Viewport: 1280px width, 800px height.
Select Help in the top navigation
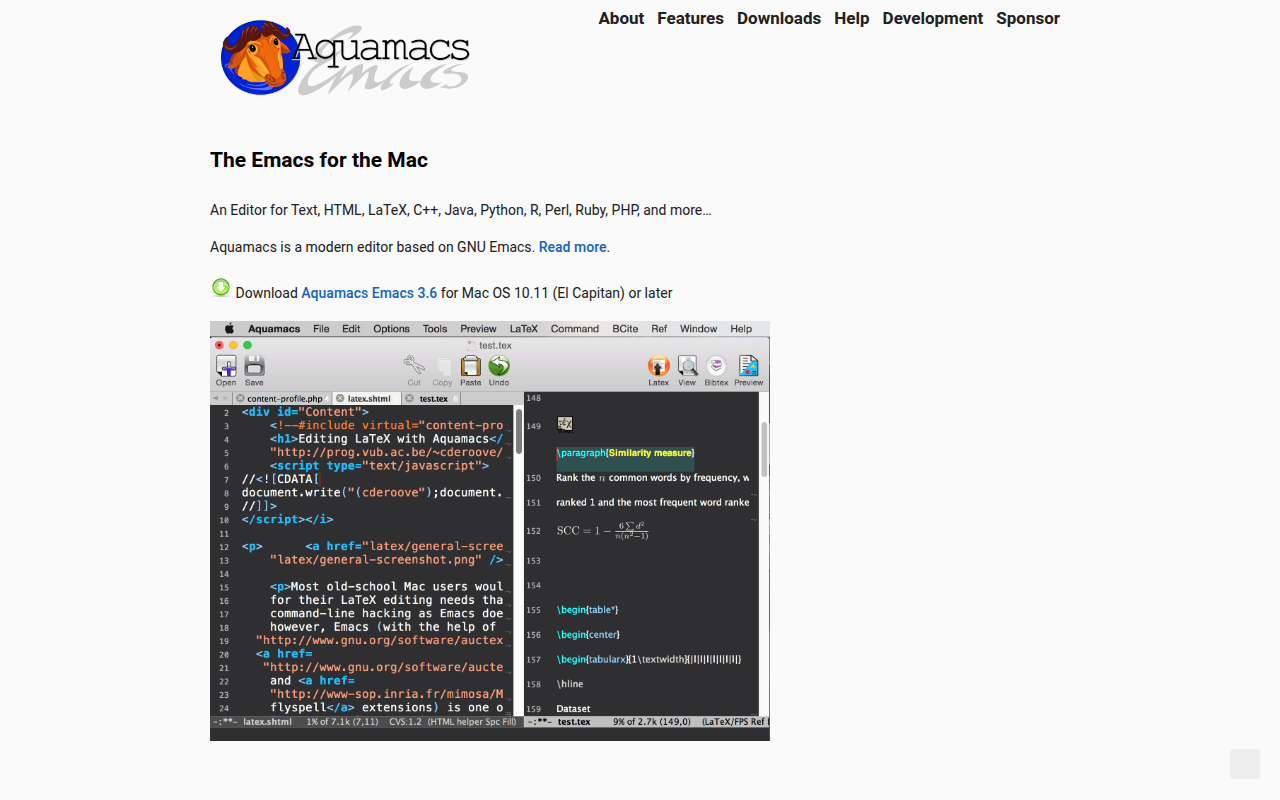(852, 18)
